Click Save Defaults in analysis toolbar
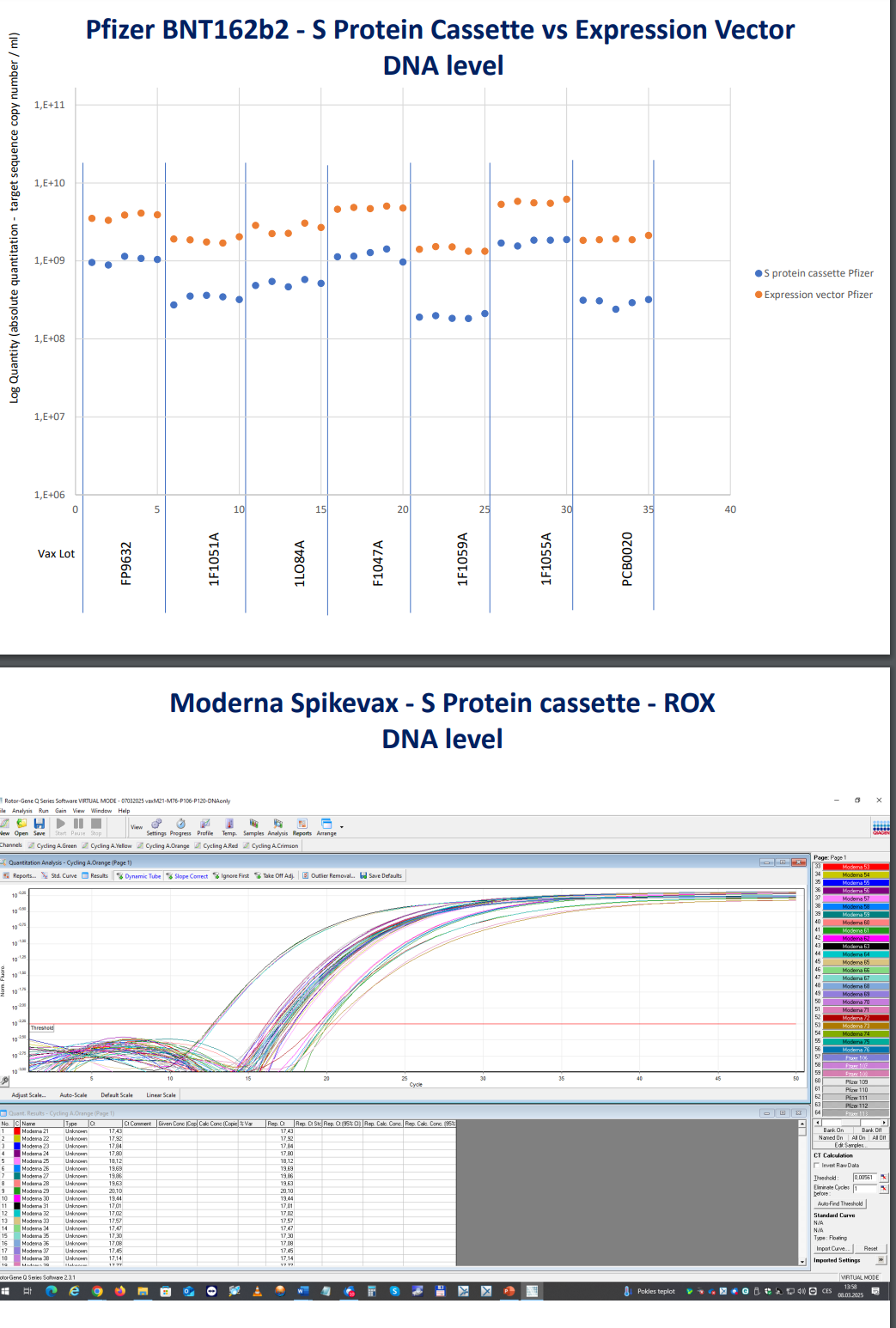896x1328 pixels. tap(381, 875)
